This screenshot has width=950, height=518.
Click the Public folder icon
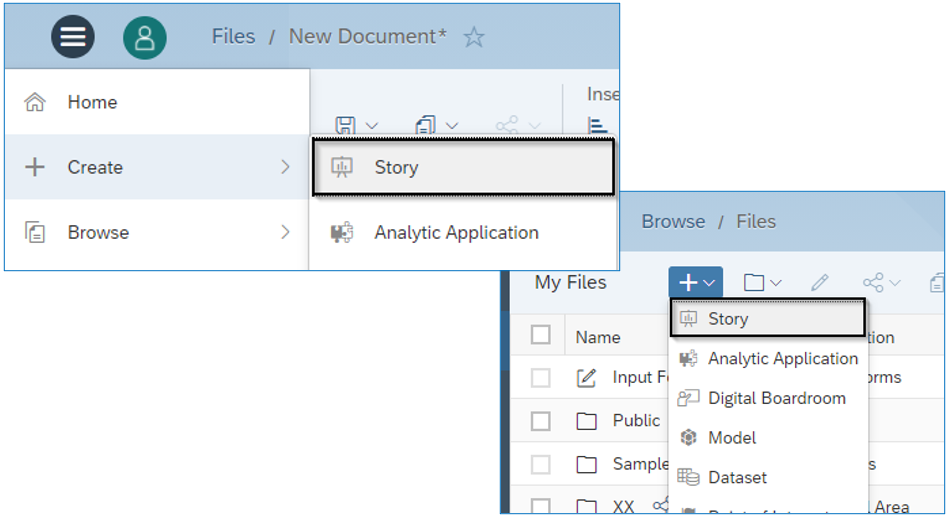(586, 420)
